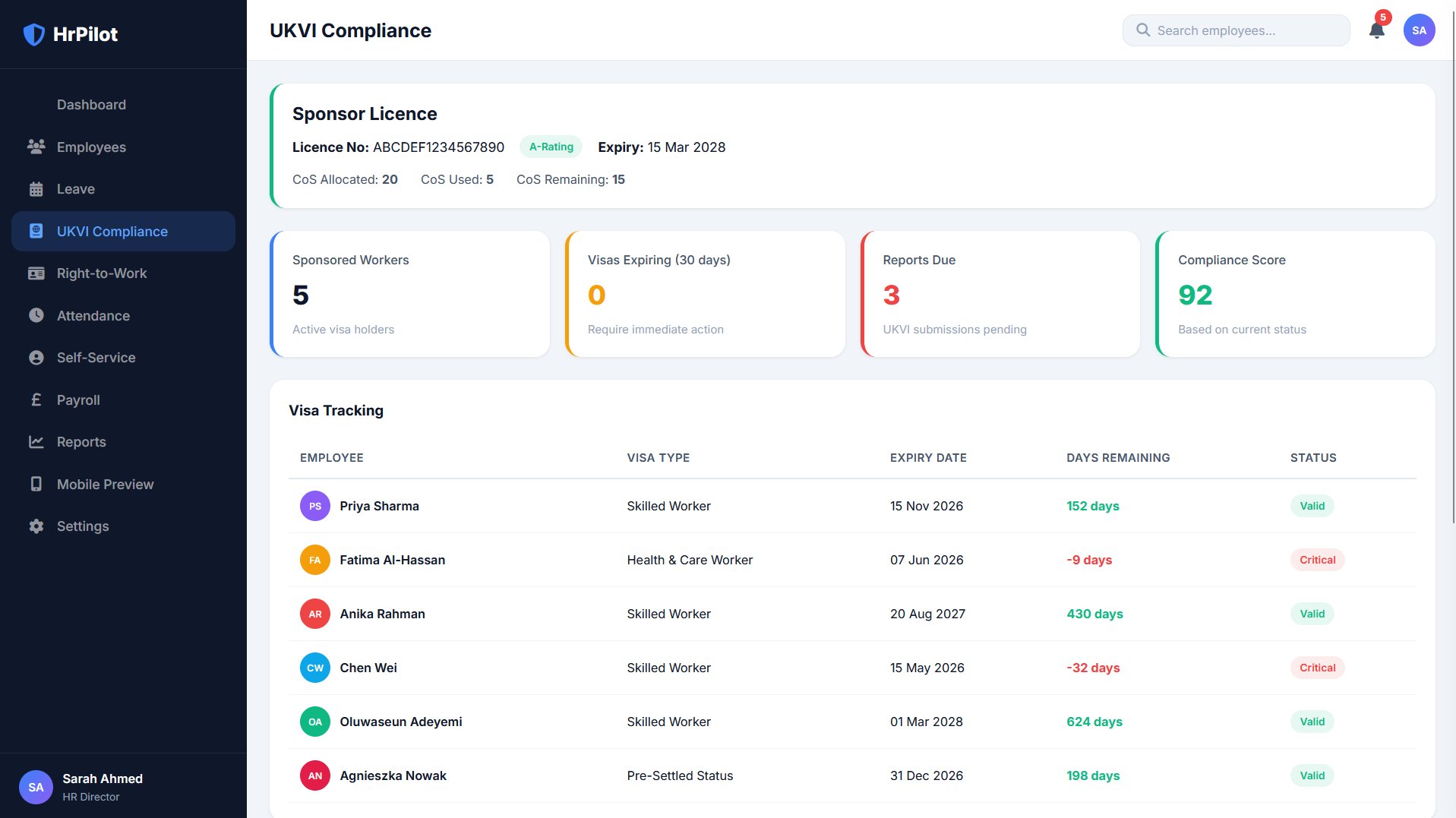1456x818 pixels.
Task: Click the Reports chart line icon
Action: 36,442
